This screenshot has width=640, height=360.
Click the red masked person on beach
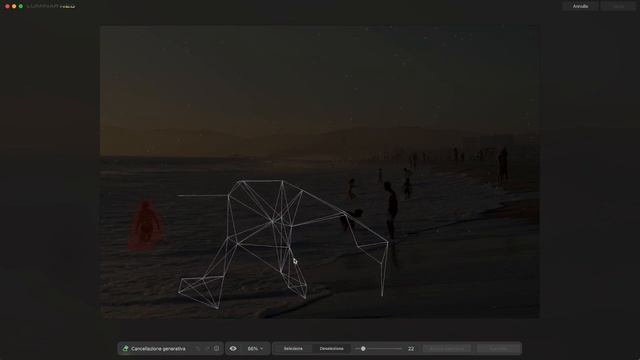(x=146, y=225)
